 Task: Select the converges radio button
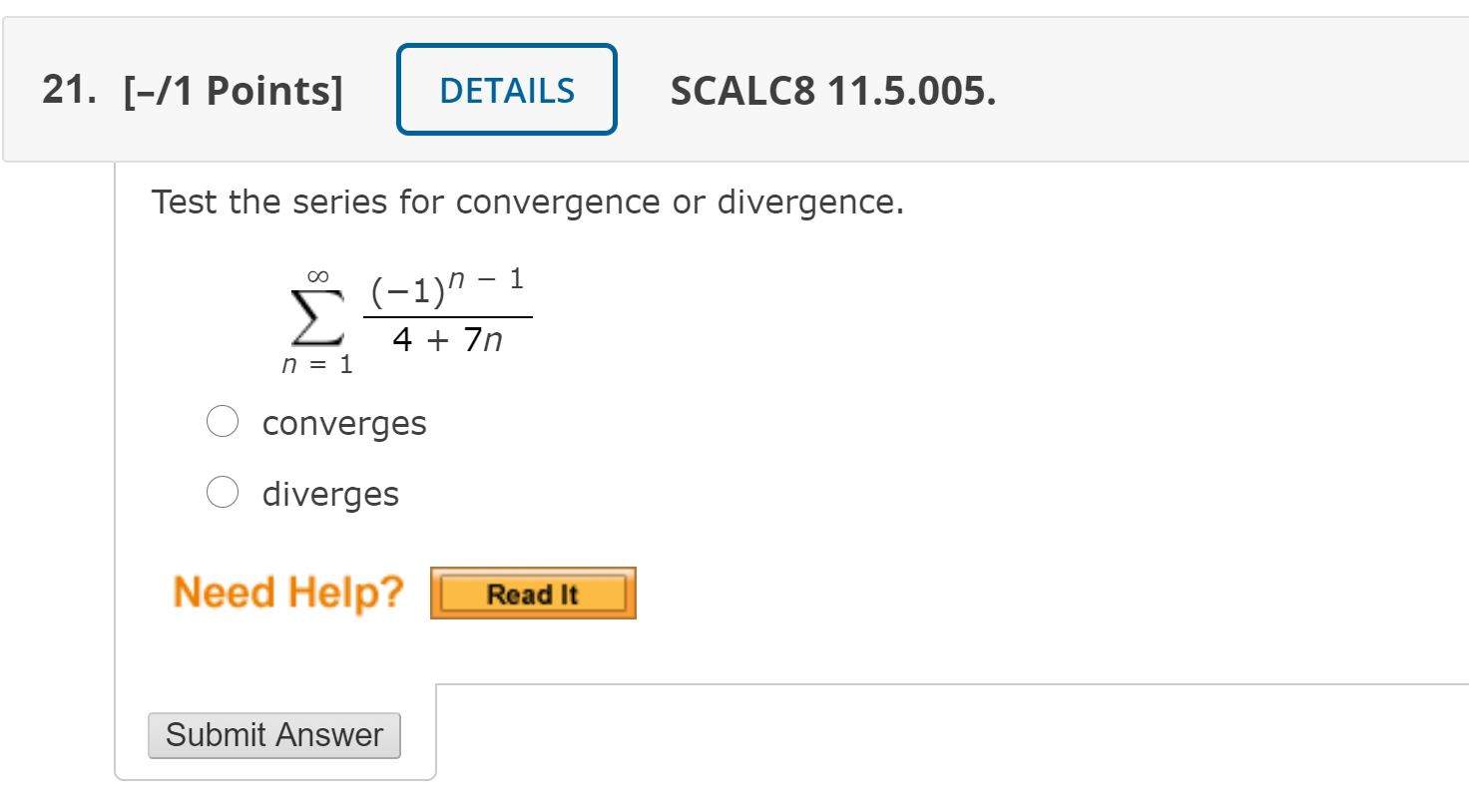click(222, 421)
